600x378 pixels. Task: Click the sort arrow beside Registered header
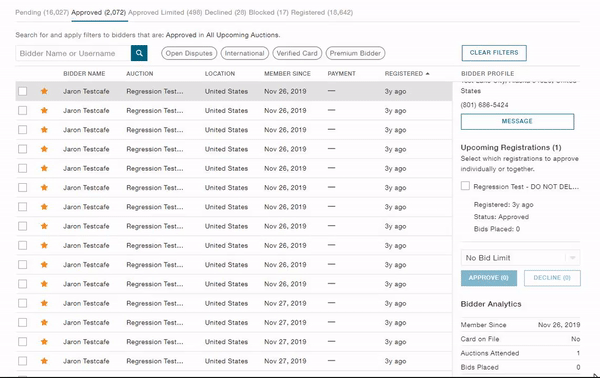427,73
